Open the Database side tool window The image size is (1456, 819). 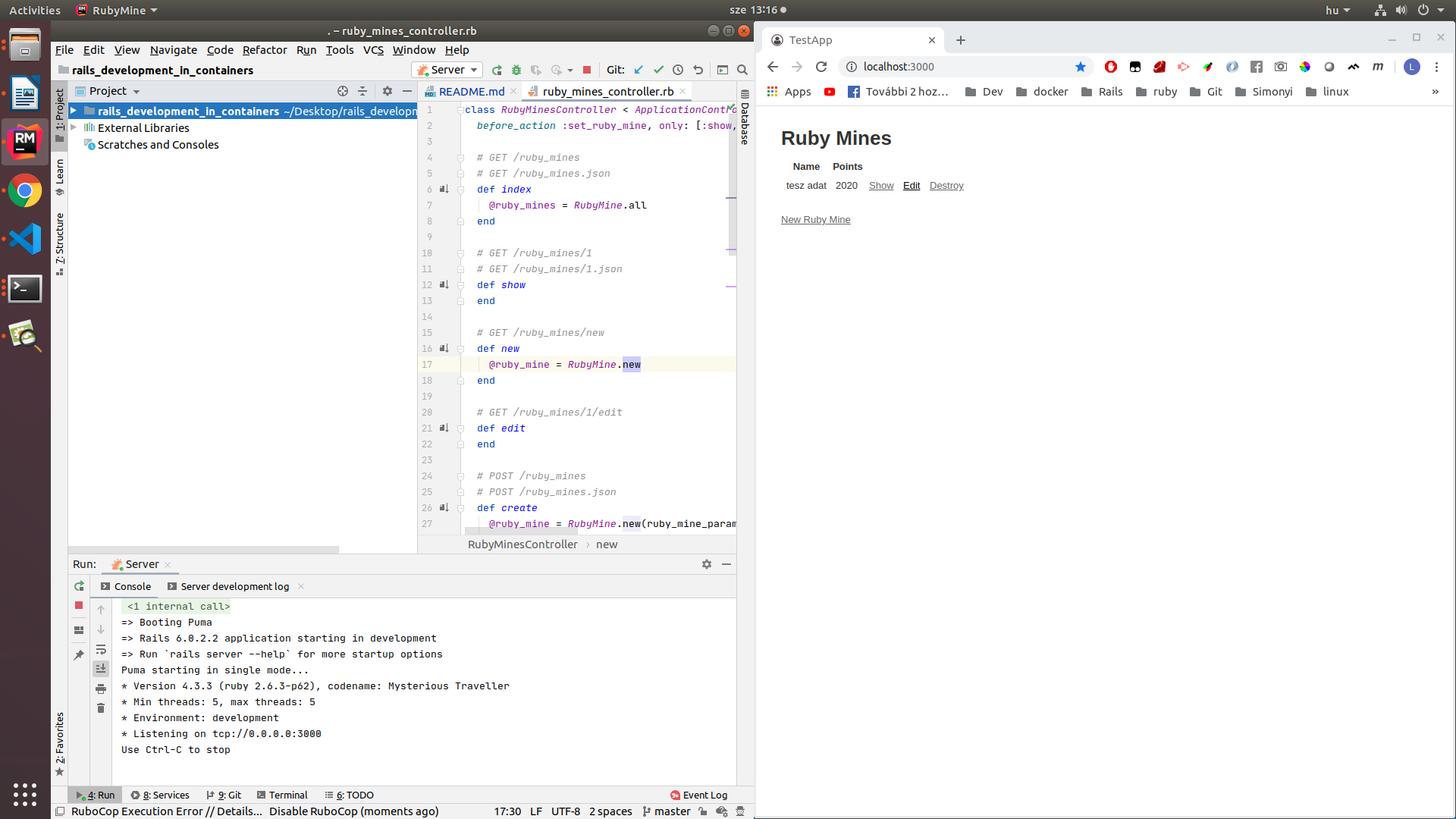745,118
